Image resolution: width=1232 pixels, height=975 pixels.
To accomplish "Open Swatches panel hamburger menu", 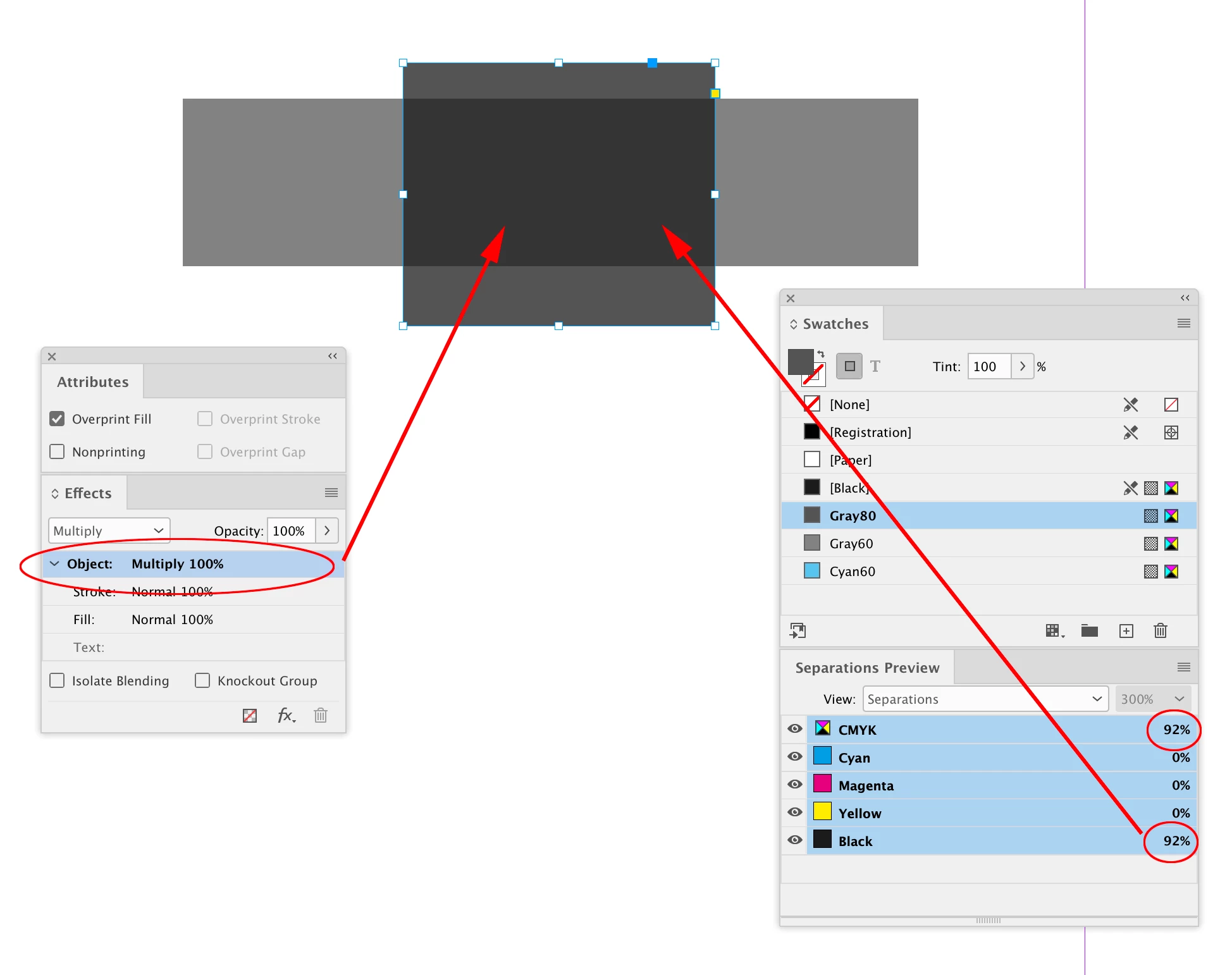I will coord(1183,323).
